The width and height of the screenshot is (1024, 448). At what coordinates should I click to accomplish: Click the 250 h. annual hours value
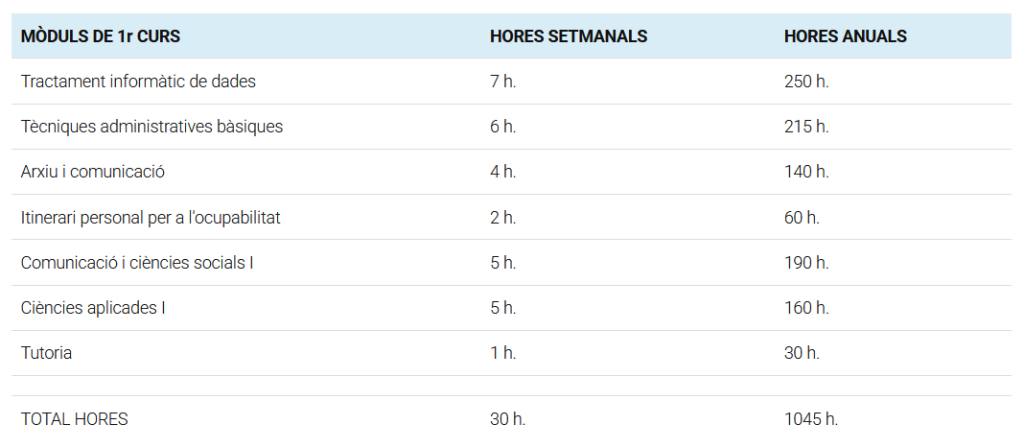806,81
